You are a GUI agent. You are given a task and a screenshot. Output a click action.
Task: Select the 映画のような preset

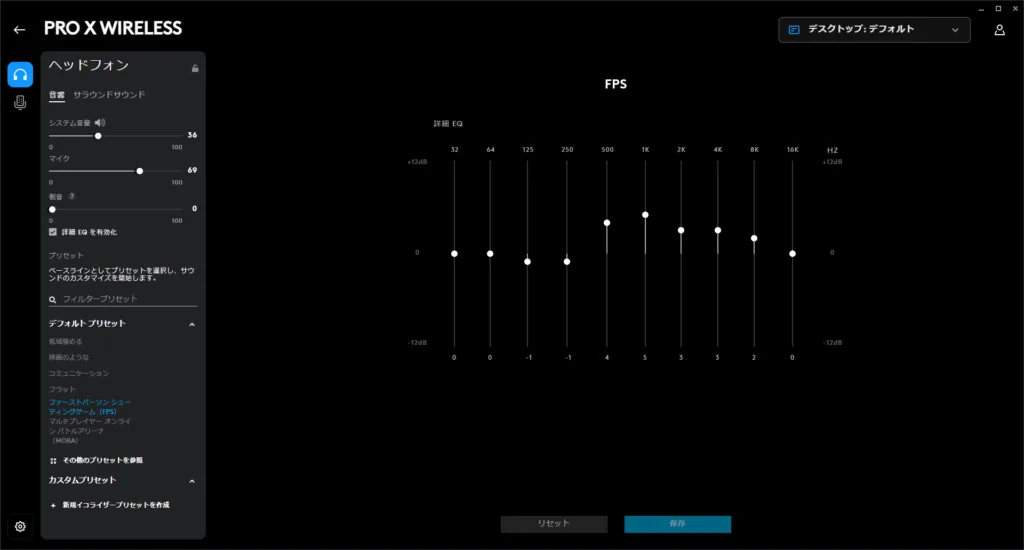click(x=69, y=357)
